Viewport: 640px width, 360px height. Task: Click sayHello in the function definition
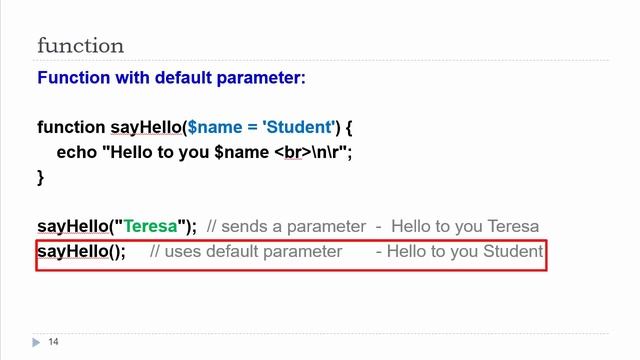(x=146, y=127)
